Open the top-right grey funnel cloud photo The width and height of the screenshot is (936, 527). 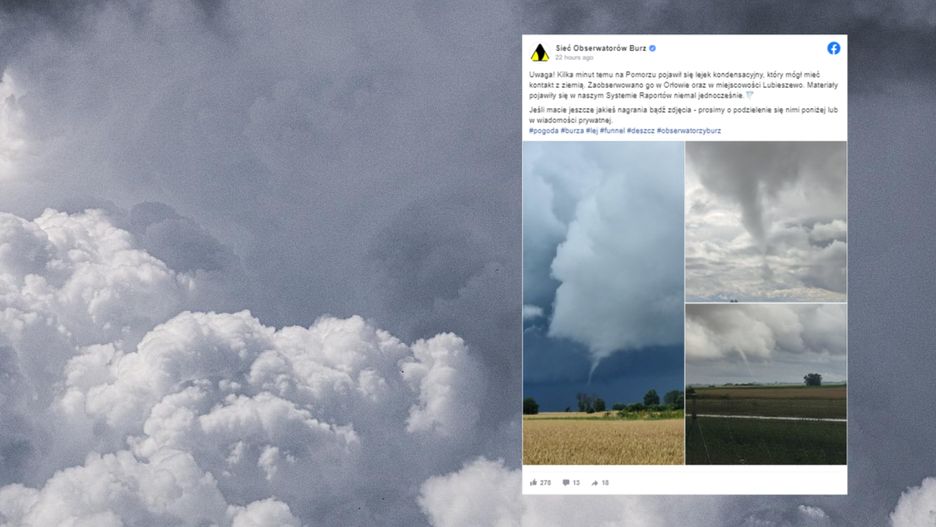[x=766, y=221]
